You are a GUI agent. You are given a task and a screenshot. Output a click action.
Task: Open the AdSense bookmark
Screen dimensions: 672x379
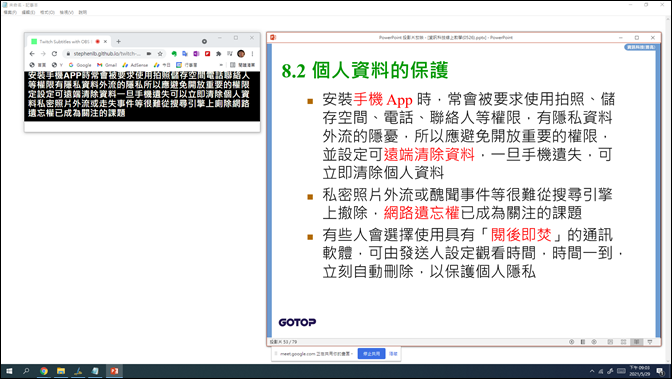coord(135,65)
